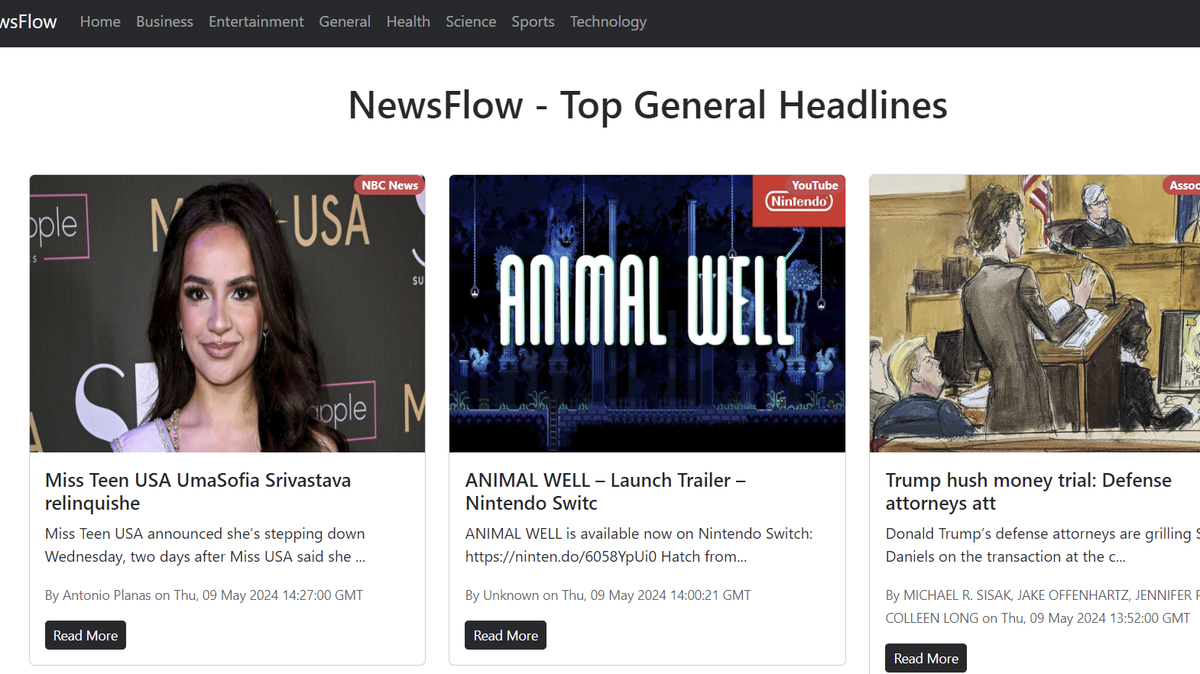Open the NewsFlow brand link
This screenshot has width=1200, height=674.
click(x=28, y=21)
